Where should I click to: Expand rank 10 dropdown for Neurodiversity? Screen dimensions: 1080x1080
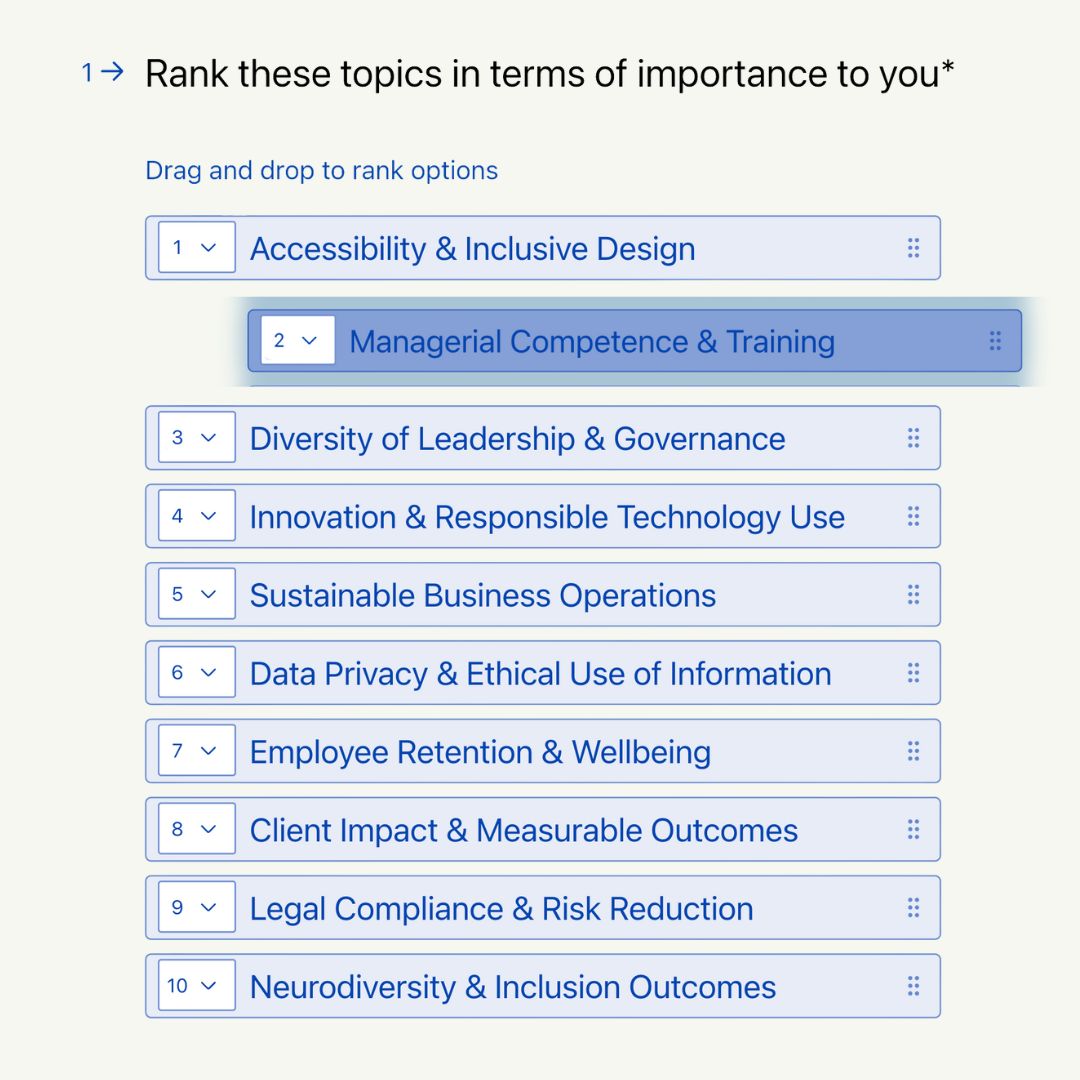coord(196,987)
